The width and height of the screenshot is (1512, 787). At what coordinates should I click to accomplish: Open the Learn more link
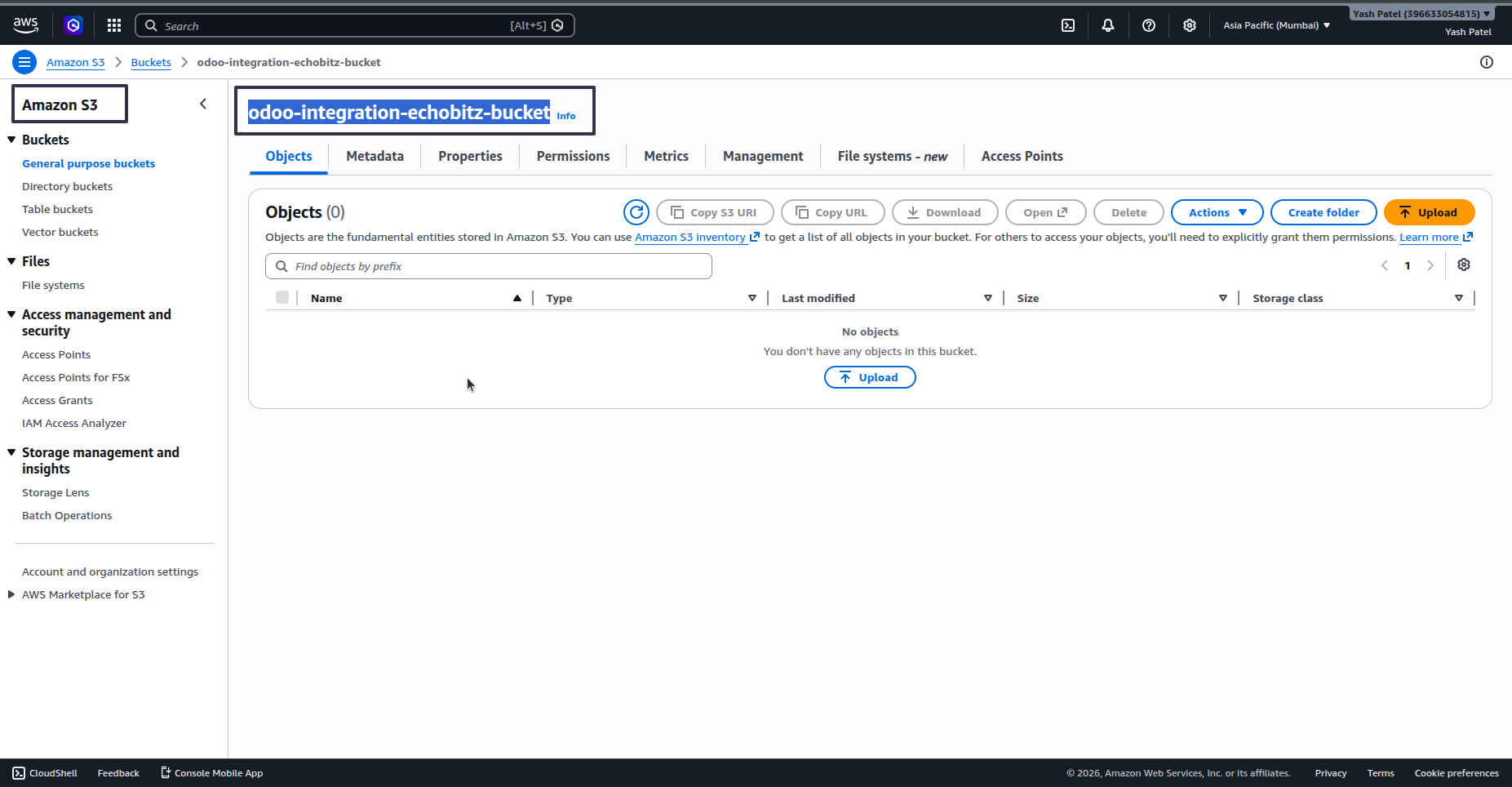(x=1436, y=237)
